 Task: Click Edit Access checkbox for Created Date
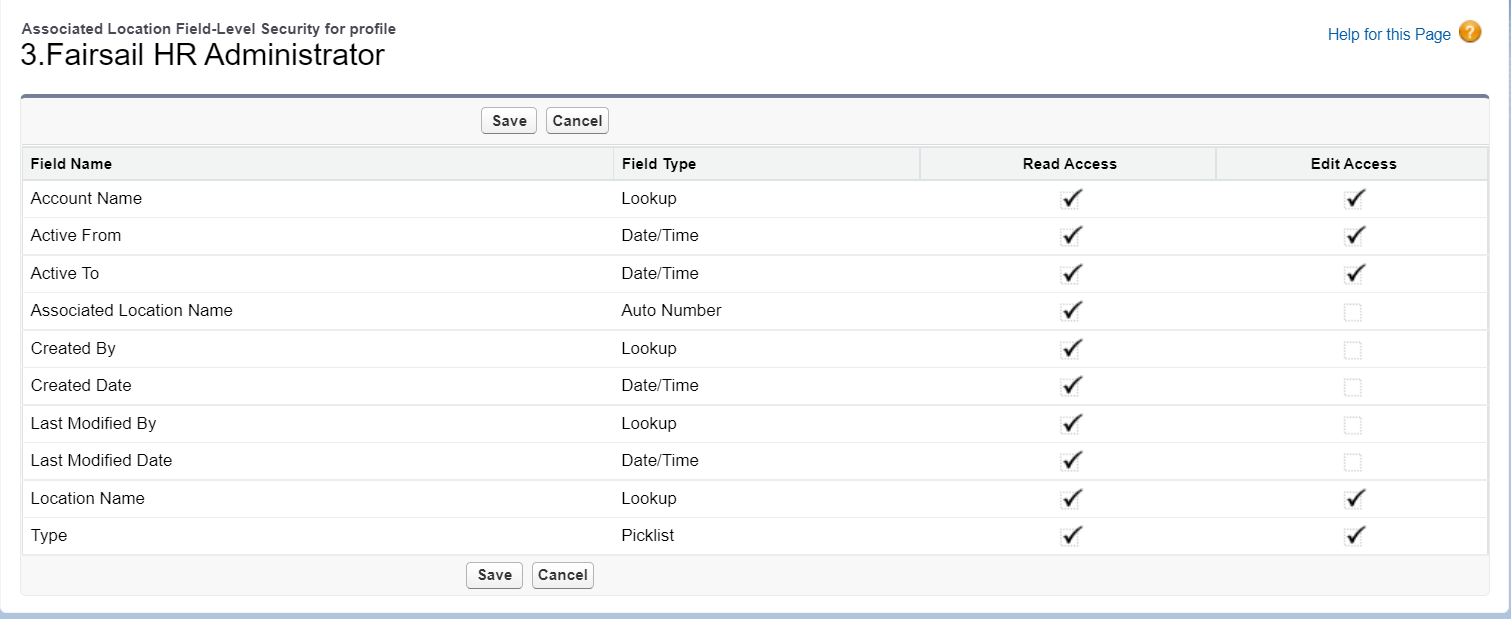[x=1353, y=387]
